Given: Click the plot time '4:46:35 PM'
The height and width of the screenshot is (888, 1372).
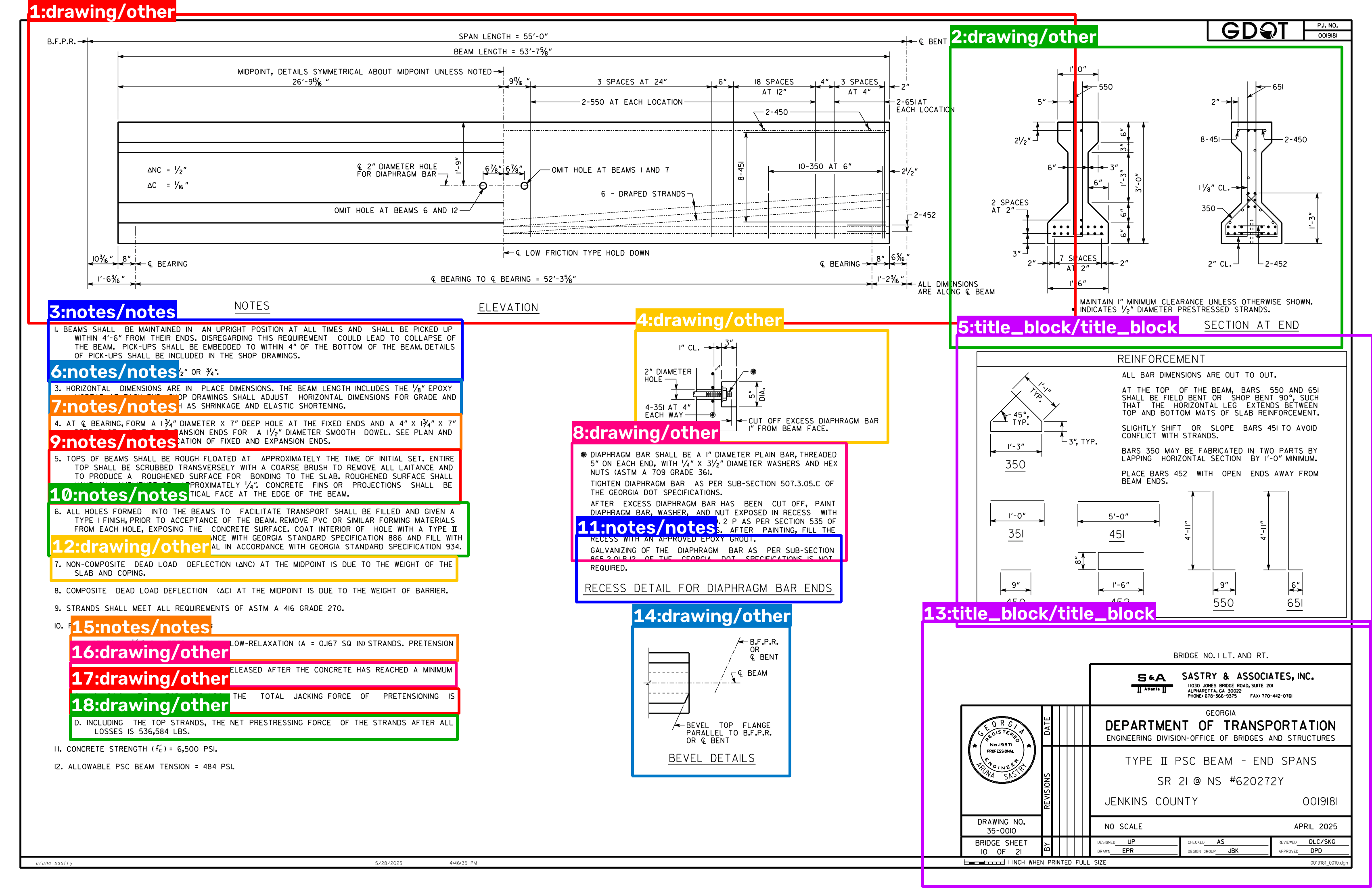Looking at the screenshot, I should pyautogui.click(x=463, y=863).
